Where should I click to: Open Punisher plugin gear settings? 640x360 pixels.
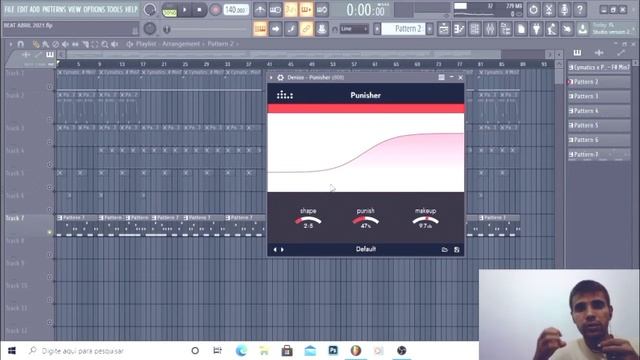[x=280, y=78]
